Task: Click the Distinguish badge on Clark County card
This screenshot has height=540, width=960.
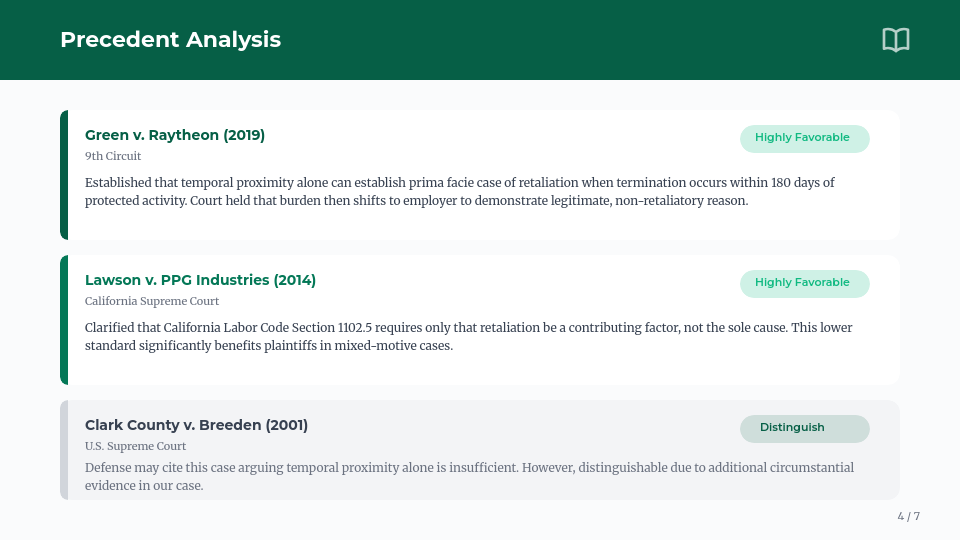Action: pyautogui.click(x=804, y=428)
